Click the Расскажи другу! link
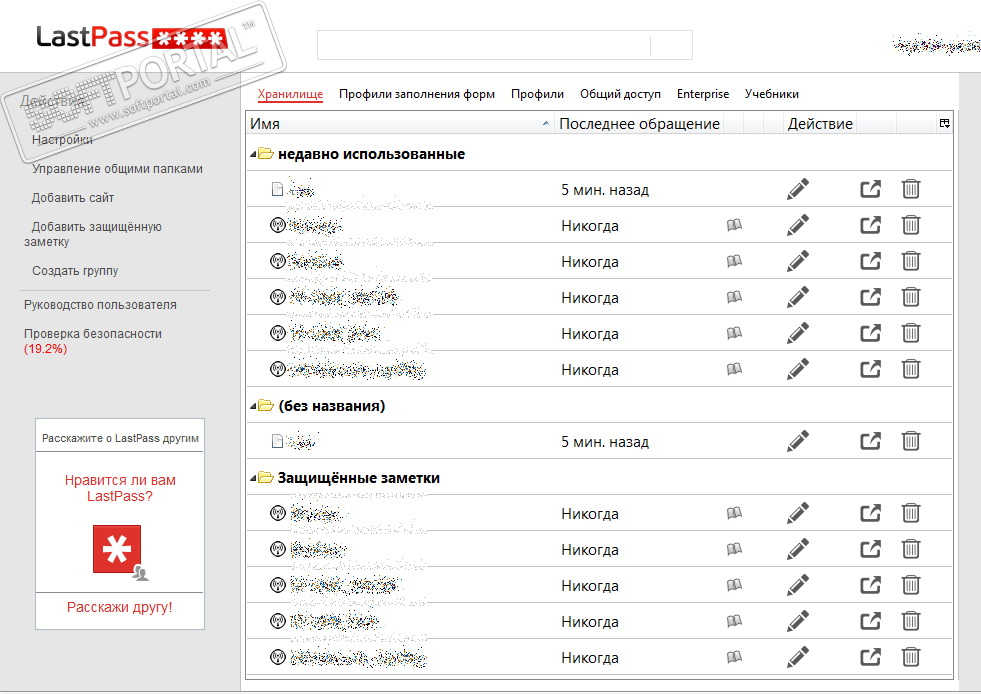This screenshot has width=981, height=694. click(119, 607)
